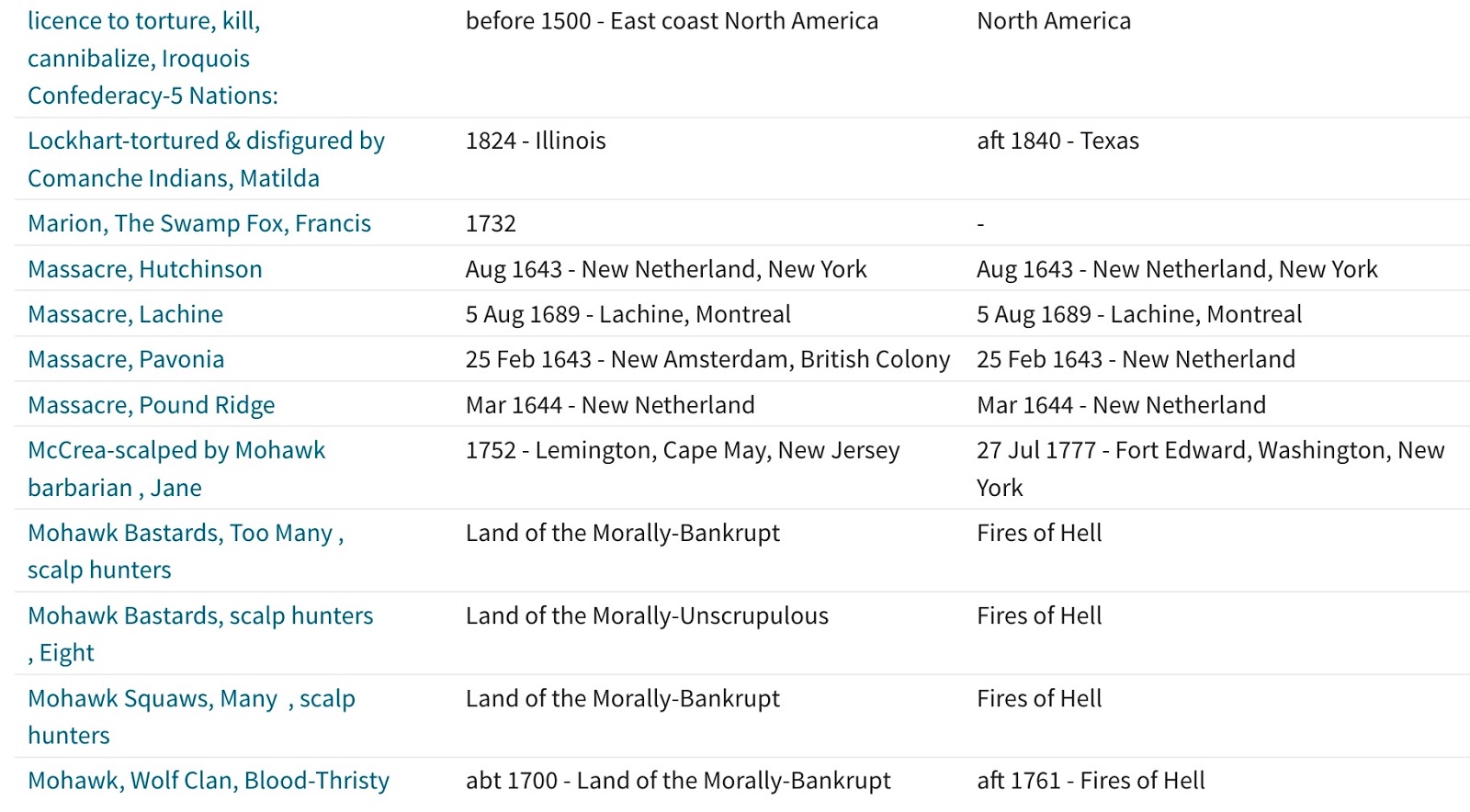Image resolution: width=1470 pixels, height=812 pixels.
Task: Click Marion, The Swamp Fox, Francis
Action: tap(199, 223)
